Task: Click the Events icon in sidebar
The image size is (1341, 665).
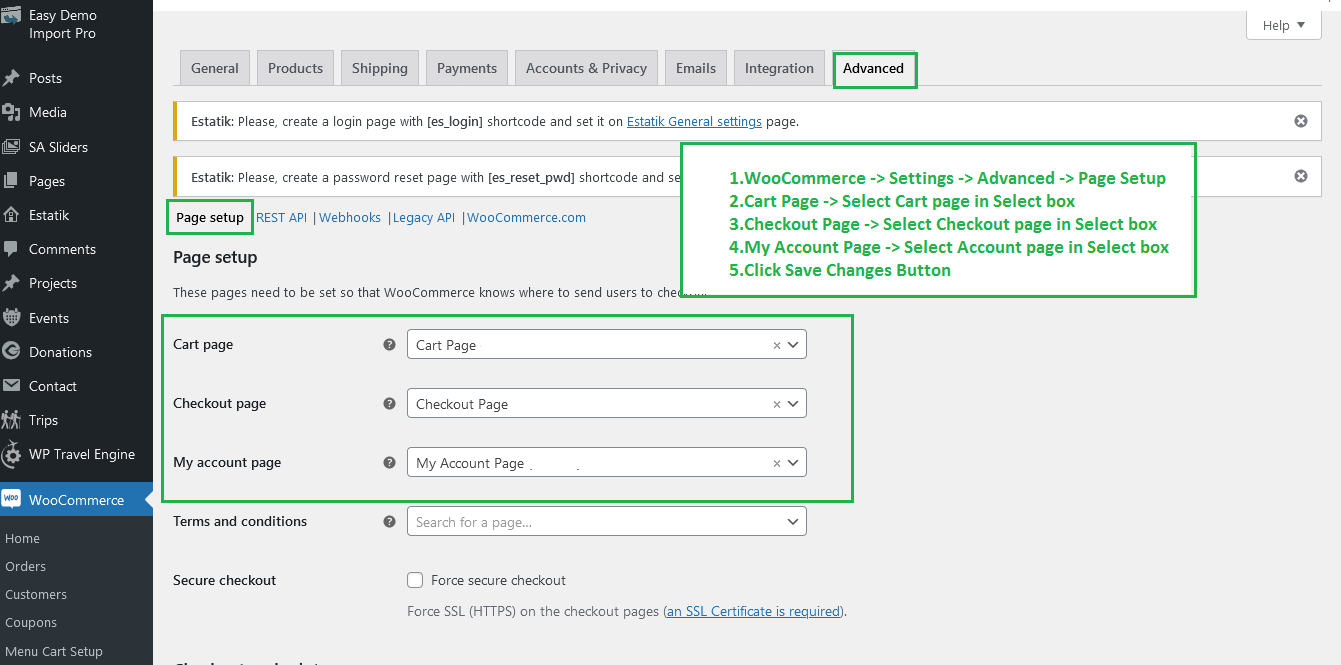Action: 12,318
